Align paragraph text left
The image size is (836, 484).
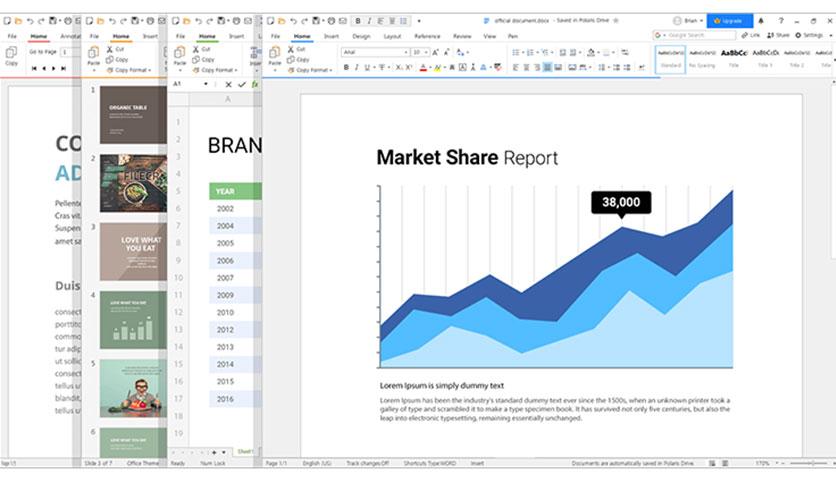coord(515,67)
